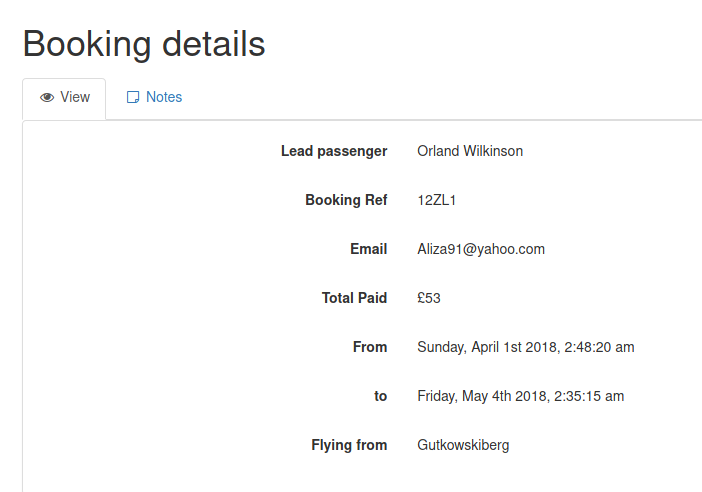Screen dimensions: 702x492
Task: Click the booking reference 12ZL1
Action: point(437,200)
